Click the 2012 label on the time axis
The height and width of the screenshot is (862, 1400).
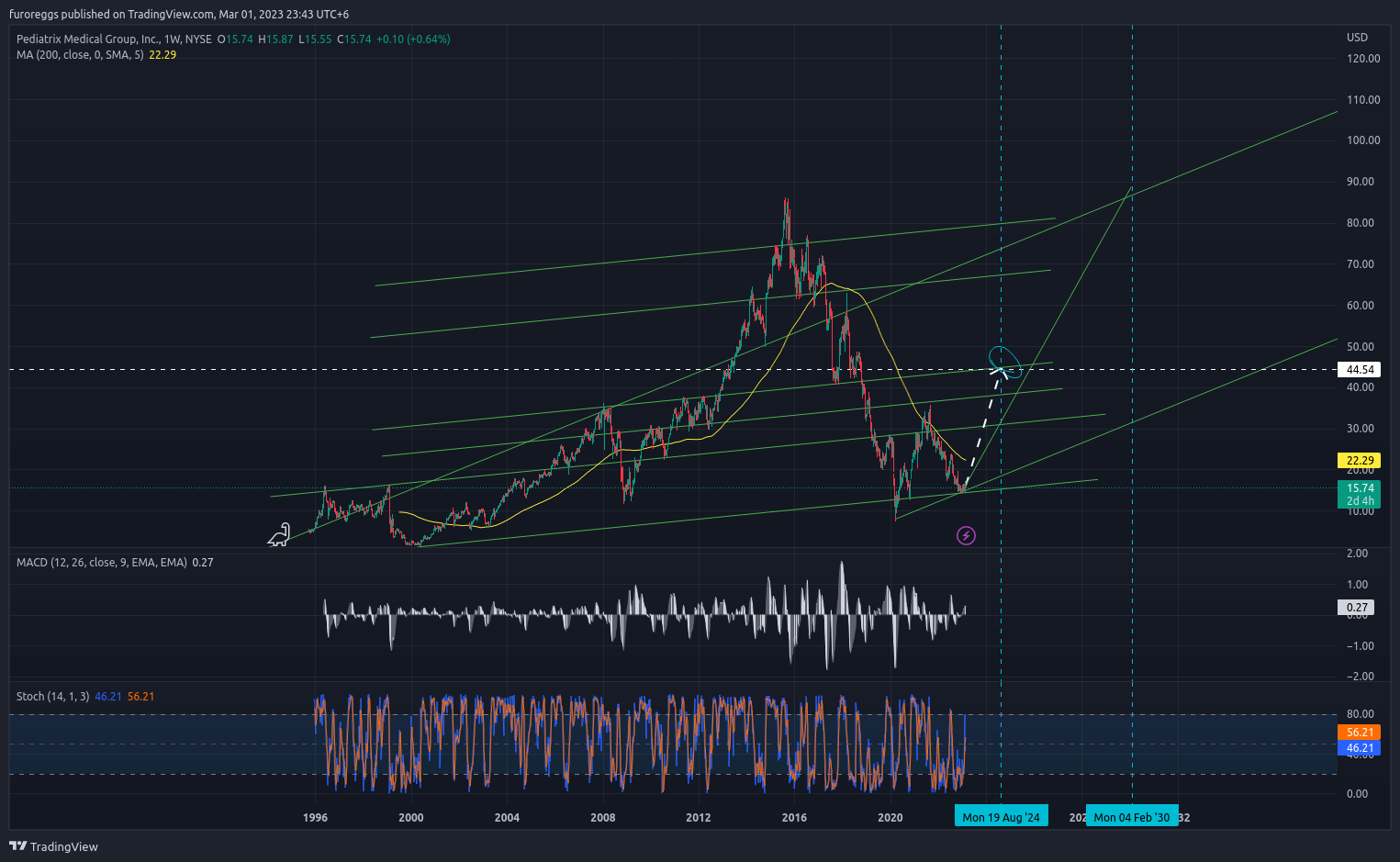click(x=699, y=818)
